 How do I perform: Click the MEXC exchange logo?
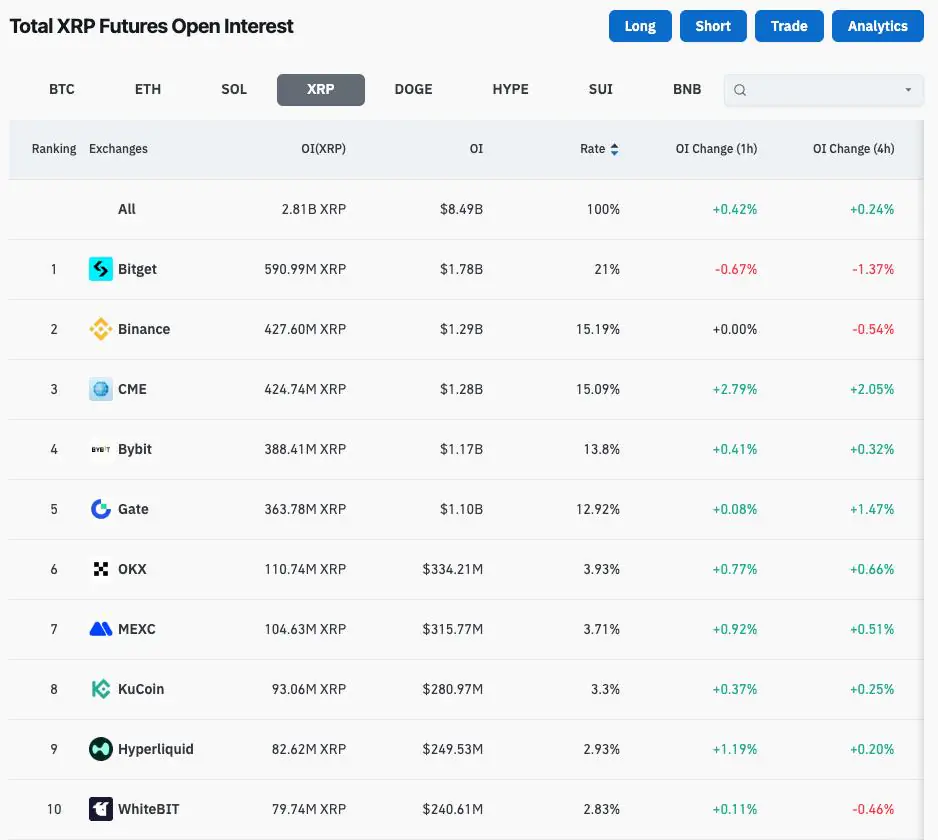pyautogui.click(x=100, y=629)
